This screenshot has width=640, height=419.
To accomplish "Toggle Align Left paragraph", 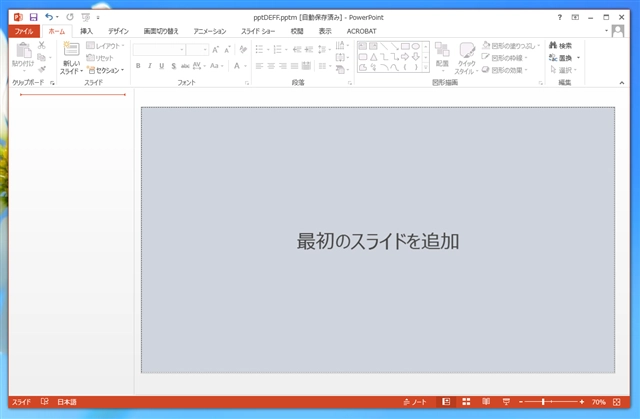I will point(259,66).
